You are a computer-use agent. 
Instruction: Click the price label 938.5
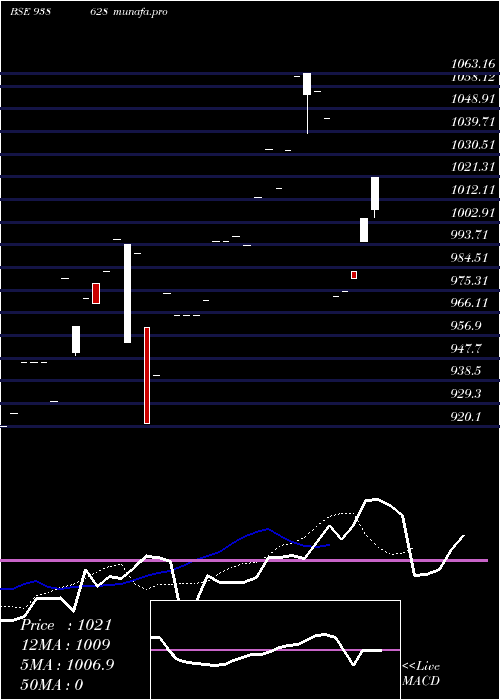pyautogui.click(x=467, y=371)
